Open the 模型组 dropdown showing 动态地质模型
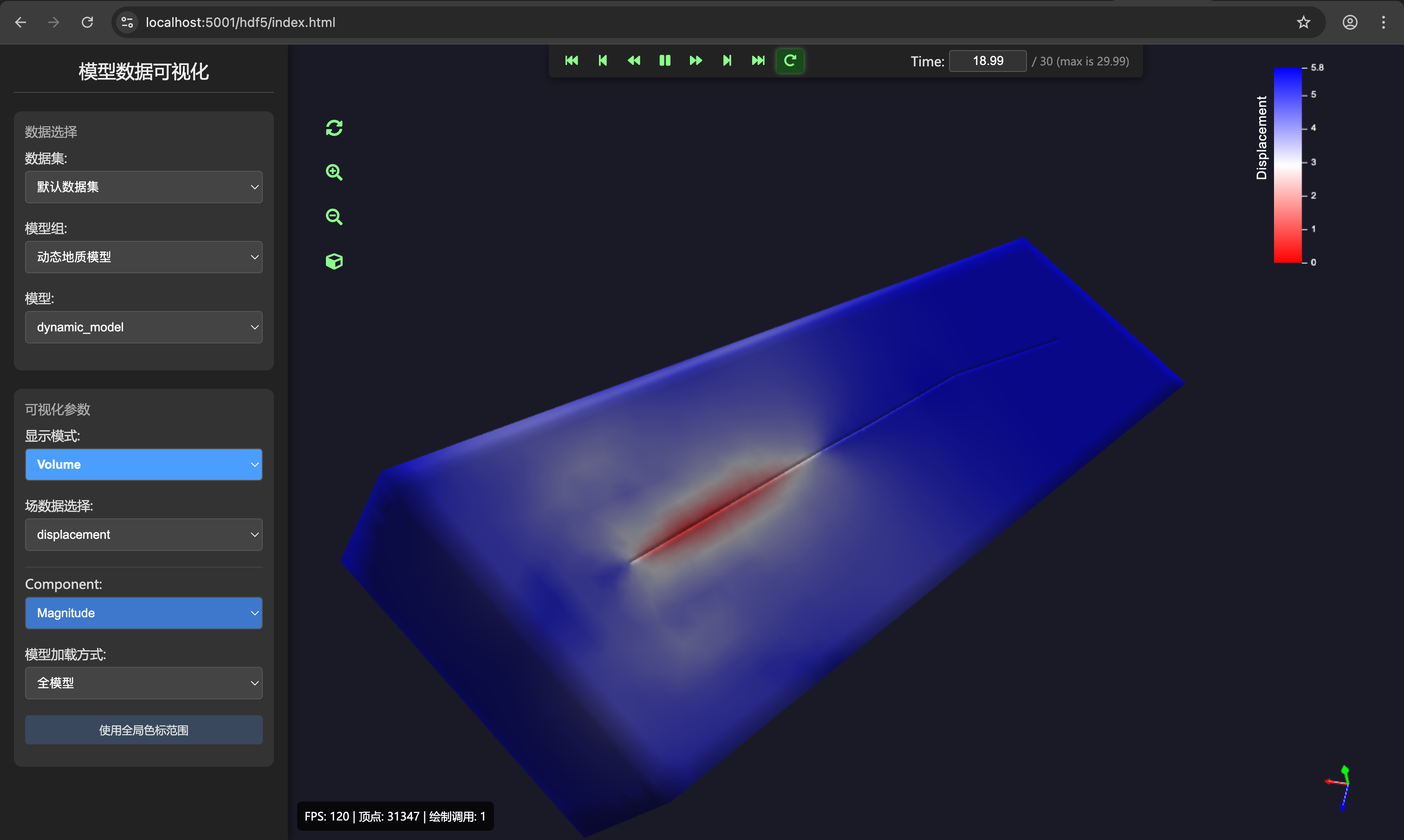Screen dimensions: 1404x840 click(x=144, y=257)
